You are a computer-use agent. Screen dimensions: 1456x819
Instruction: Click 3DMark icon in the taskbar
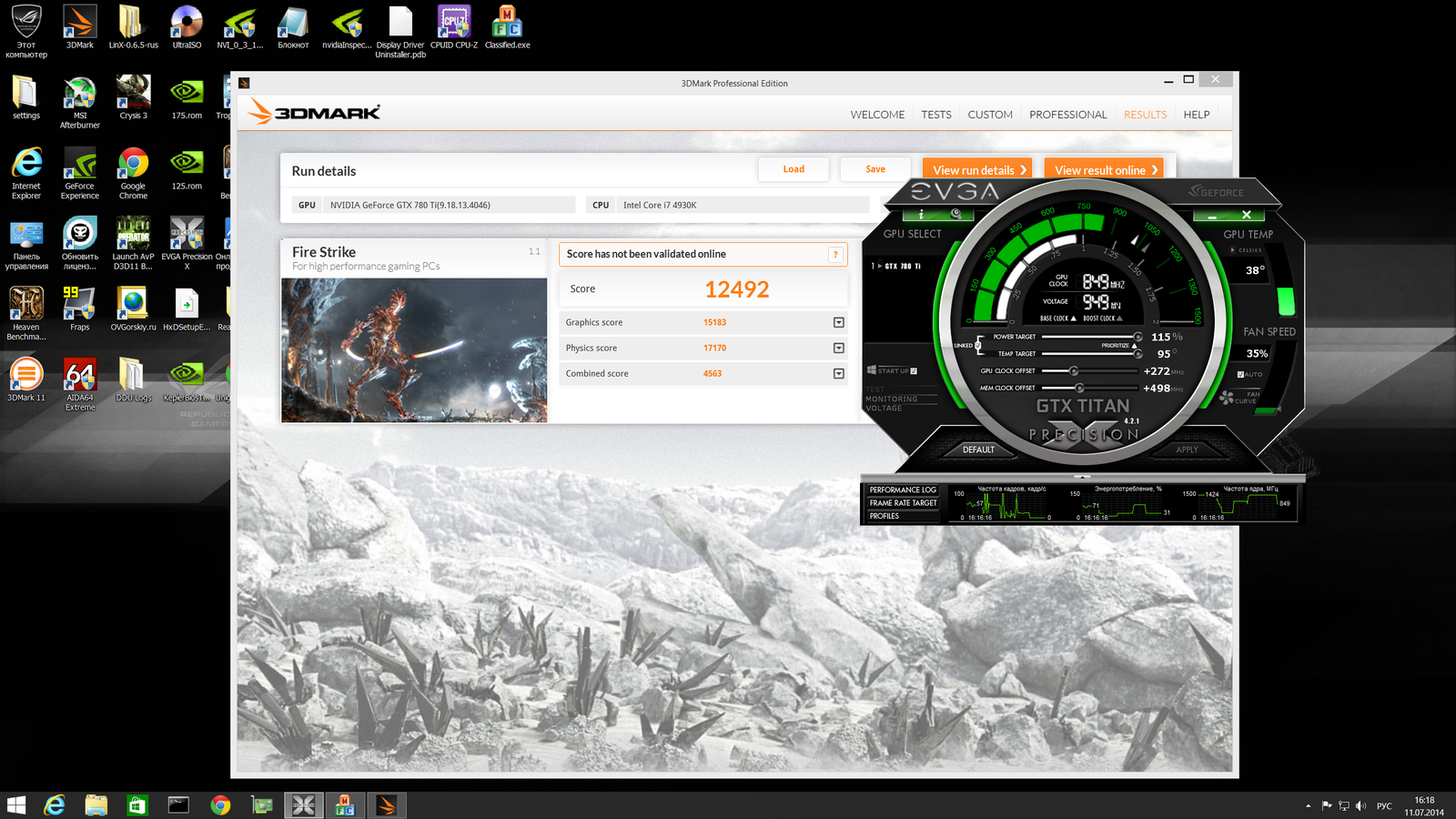[x=387, y=805]
